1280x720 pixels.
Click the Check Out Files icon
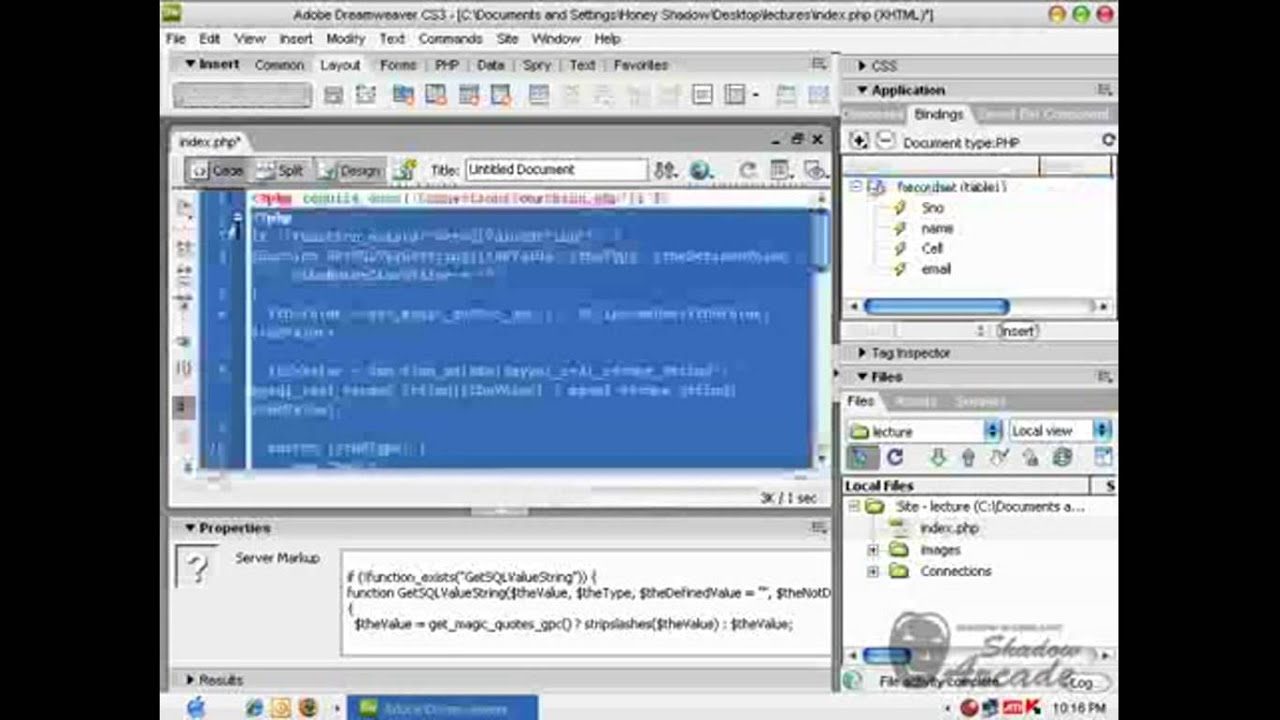pos(999,458)
